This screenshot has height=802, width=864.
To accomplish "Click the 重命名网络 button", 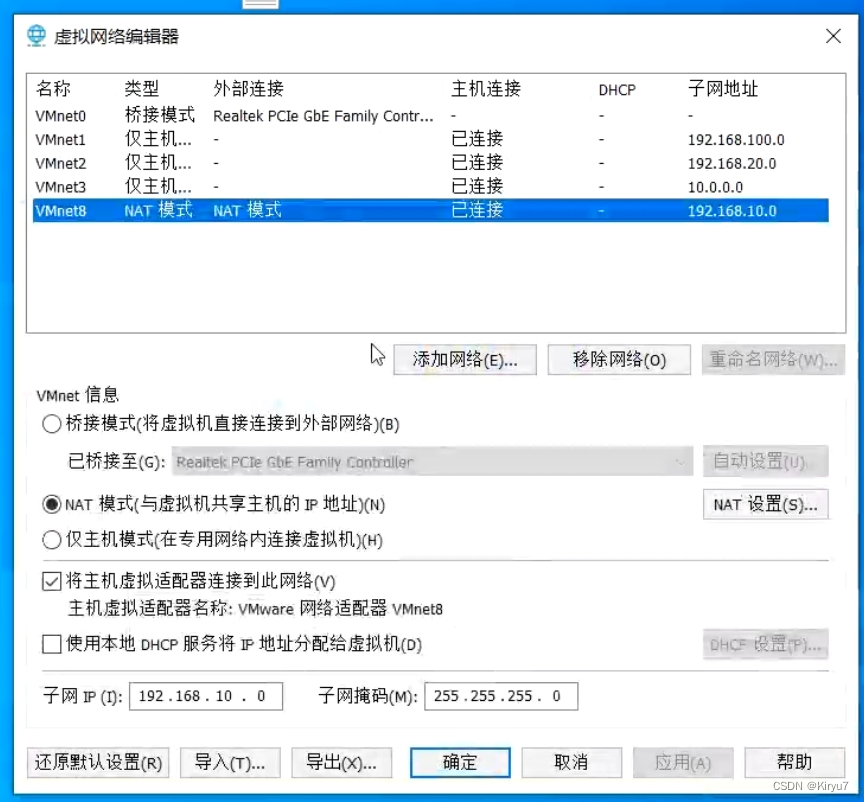I will pyautogui.click(x=773, y=360).
